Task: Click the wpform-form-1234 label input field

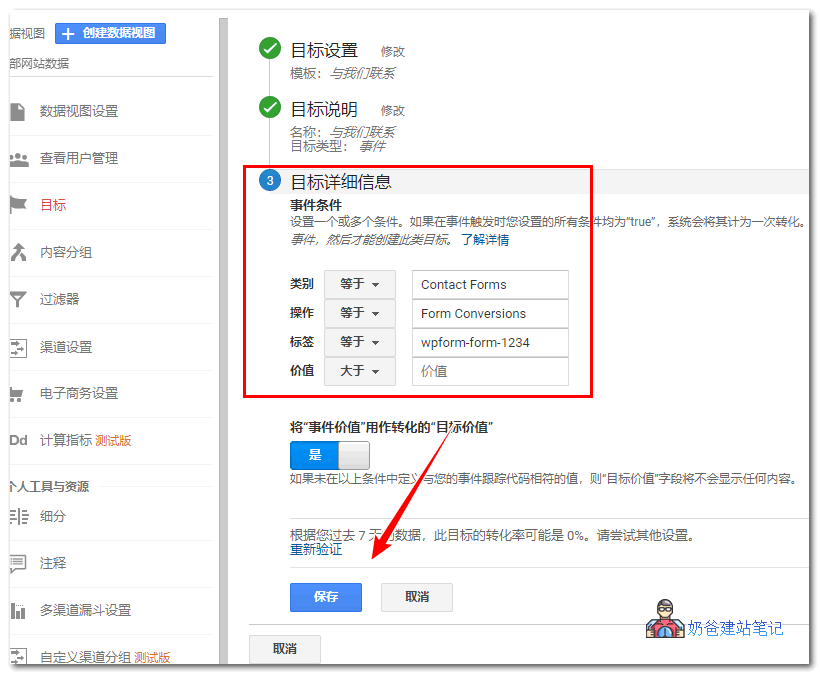Action: [489, 342]
